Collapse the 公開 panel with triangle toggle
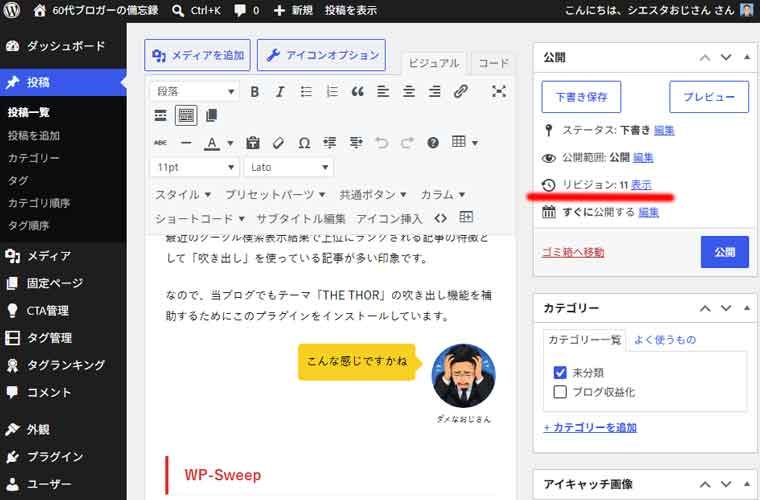The height and width of the screenshot is (500, 760). coord(747,57)
